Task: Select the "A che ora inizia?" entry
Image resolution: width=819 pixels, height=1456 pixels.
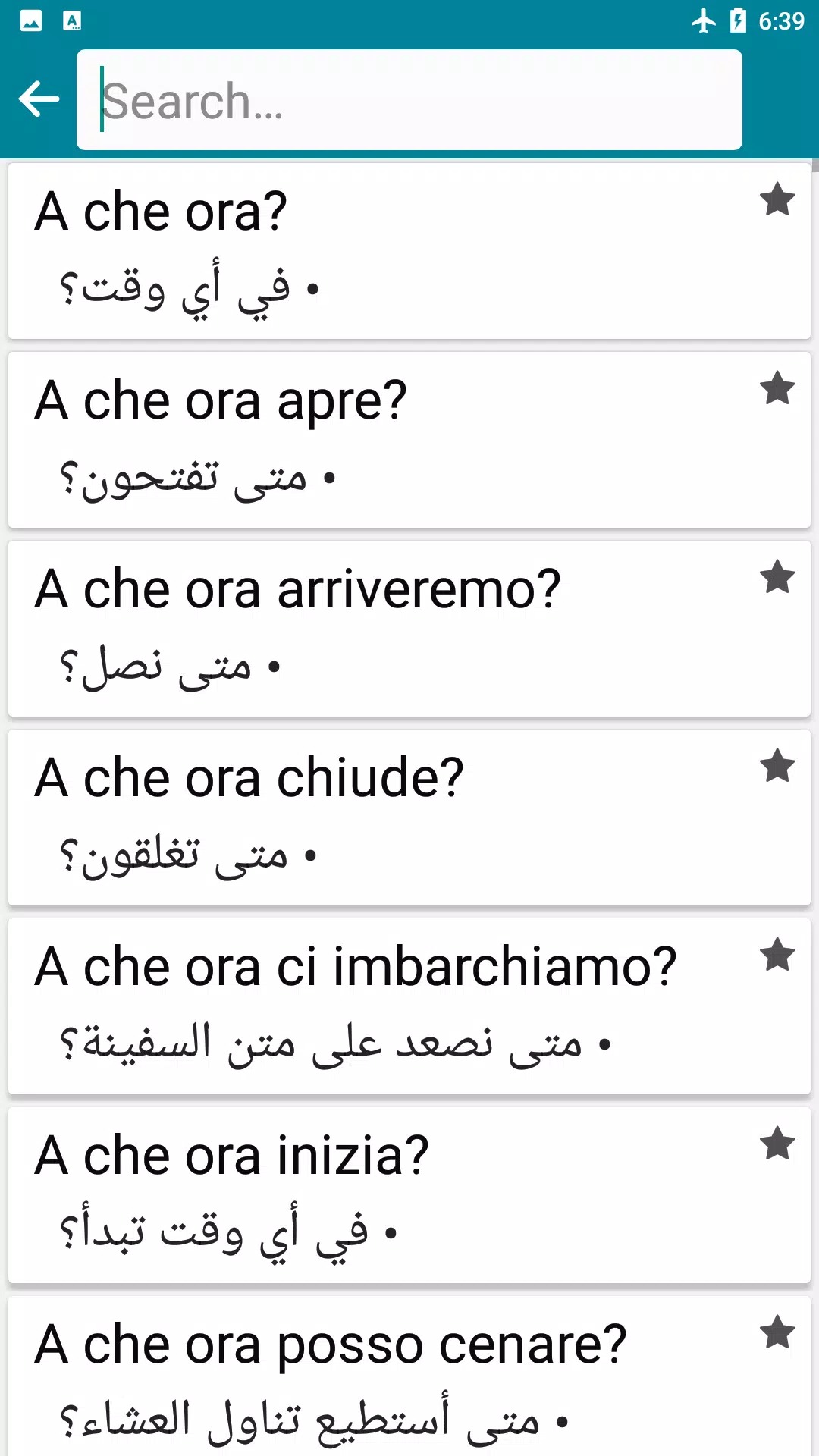Action: [x=379, y=1195]
